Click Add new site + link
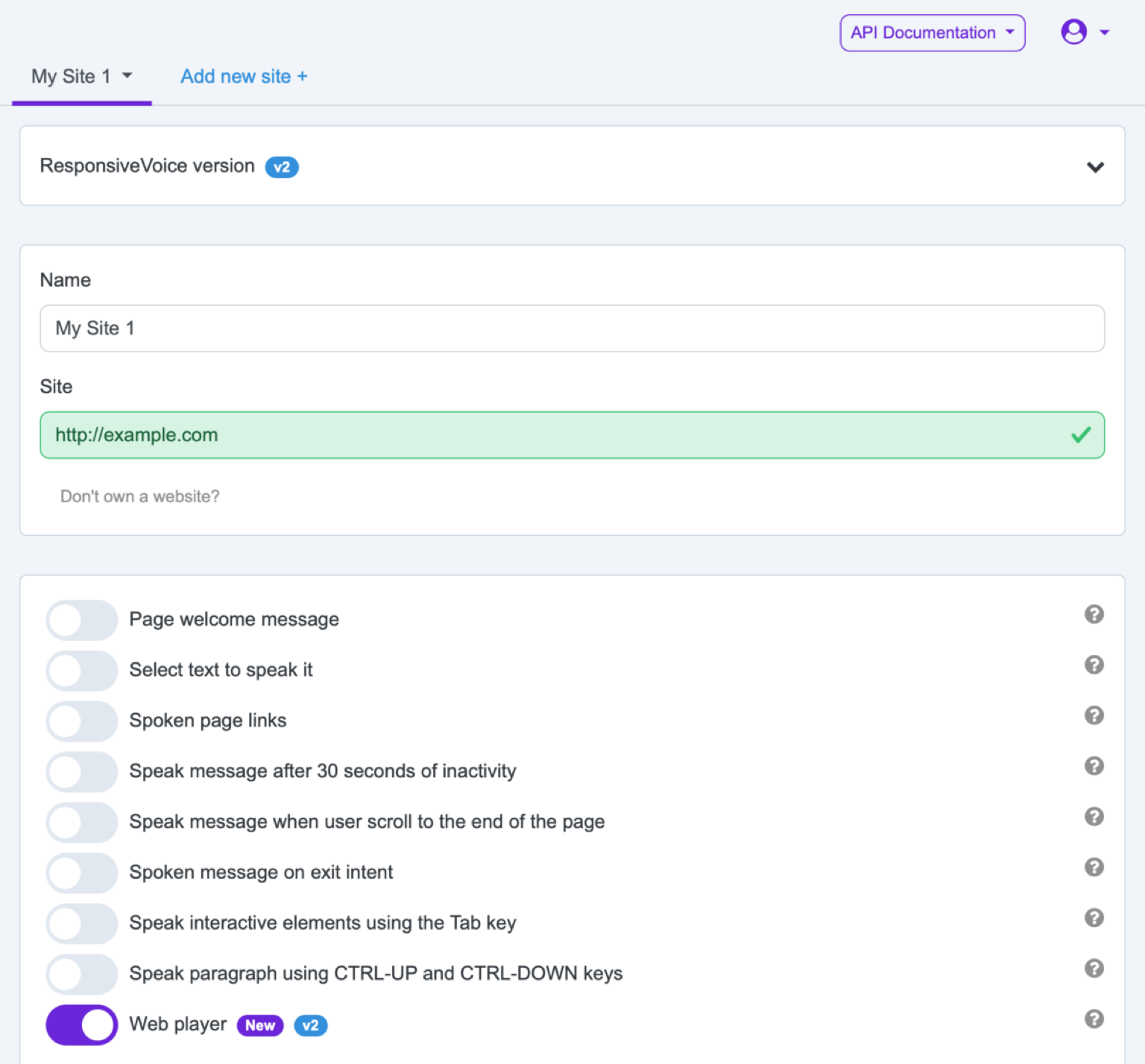This screenshot has width=1145, height=1064. 244,77
